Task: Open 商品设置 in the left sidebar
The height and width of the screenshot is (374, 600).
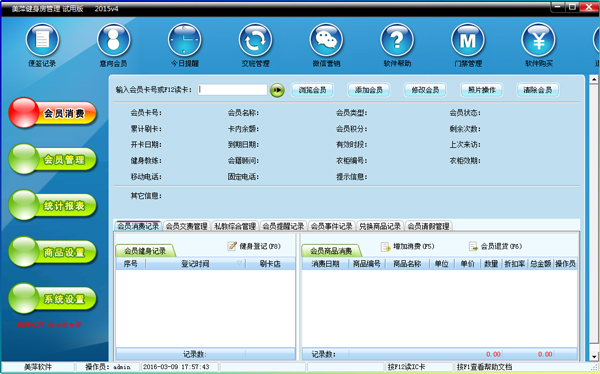Action: pos(52,252)
